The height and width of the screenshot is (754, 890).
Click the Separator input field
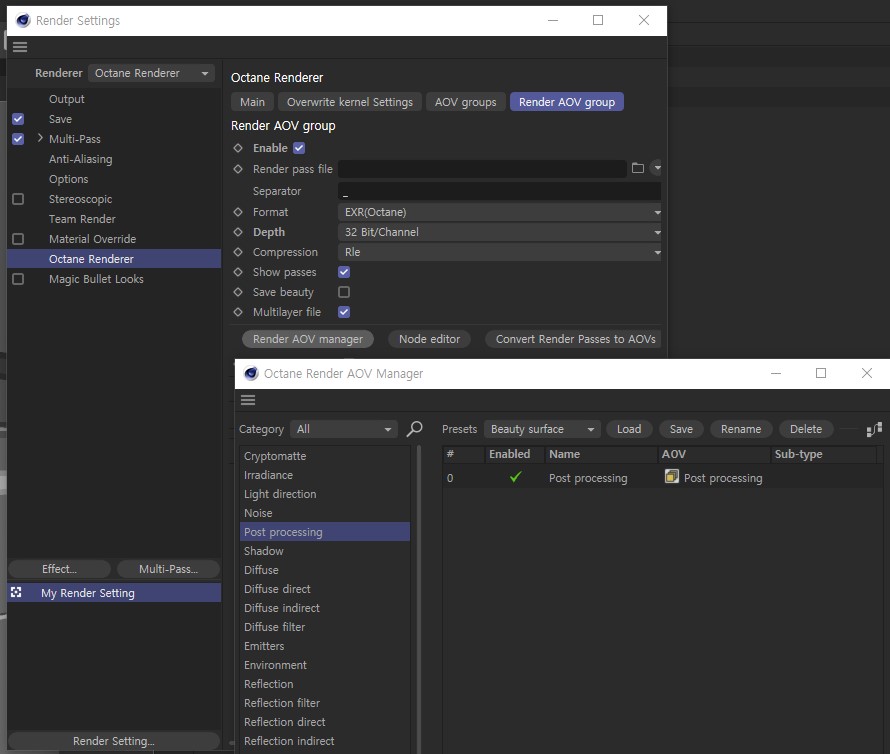click(499, 191)
